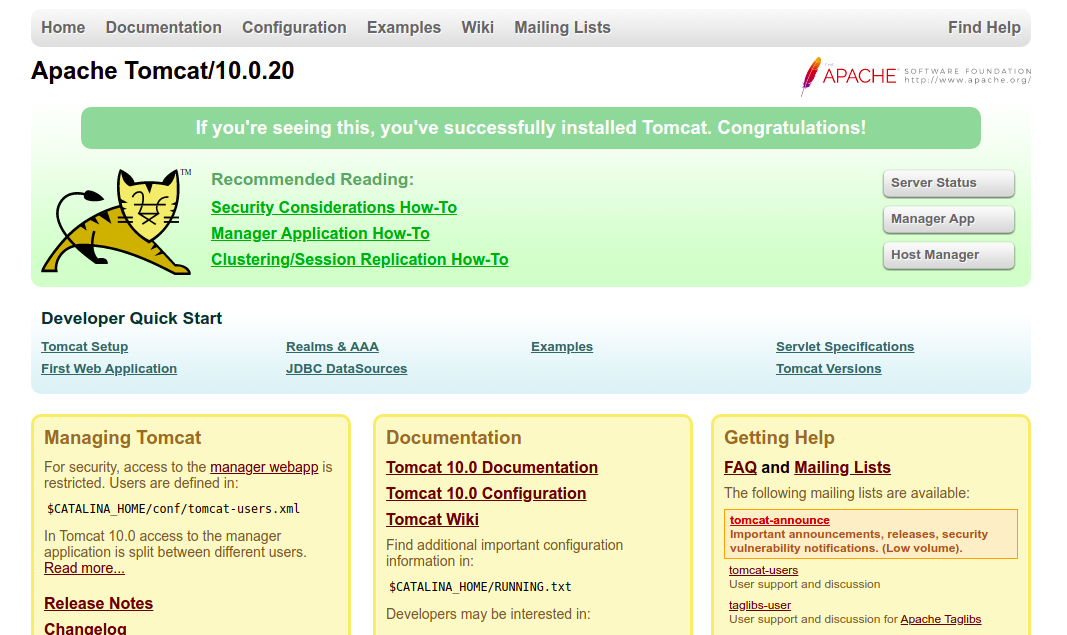
Task: Open Security Considerations How-To link
Action: [x=334, y=207]
